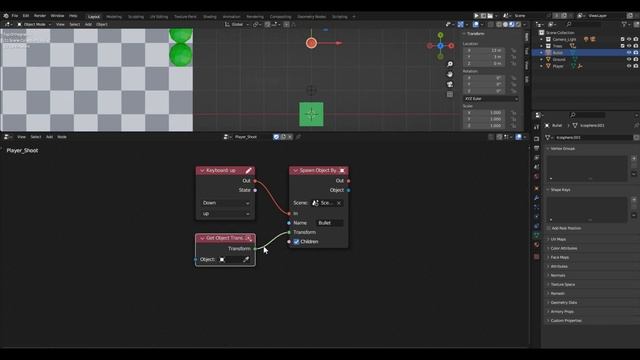This screenshot has width=640, height=360.
Task: Click the Blender logo icon
Action: pyautogui.click(x=6, y=16)
